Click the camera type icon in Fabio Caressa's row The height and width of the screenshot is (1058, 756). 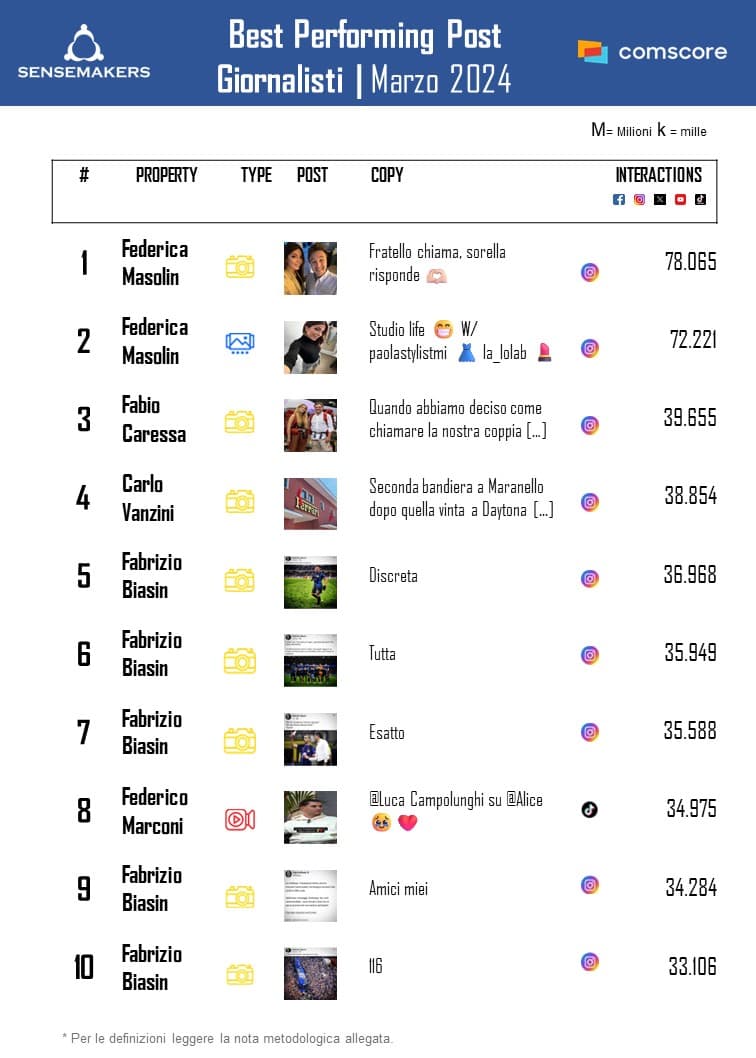240,422
